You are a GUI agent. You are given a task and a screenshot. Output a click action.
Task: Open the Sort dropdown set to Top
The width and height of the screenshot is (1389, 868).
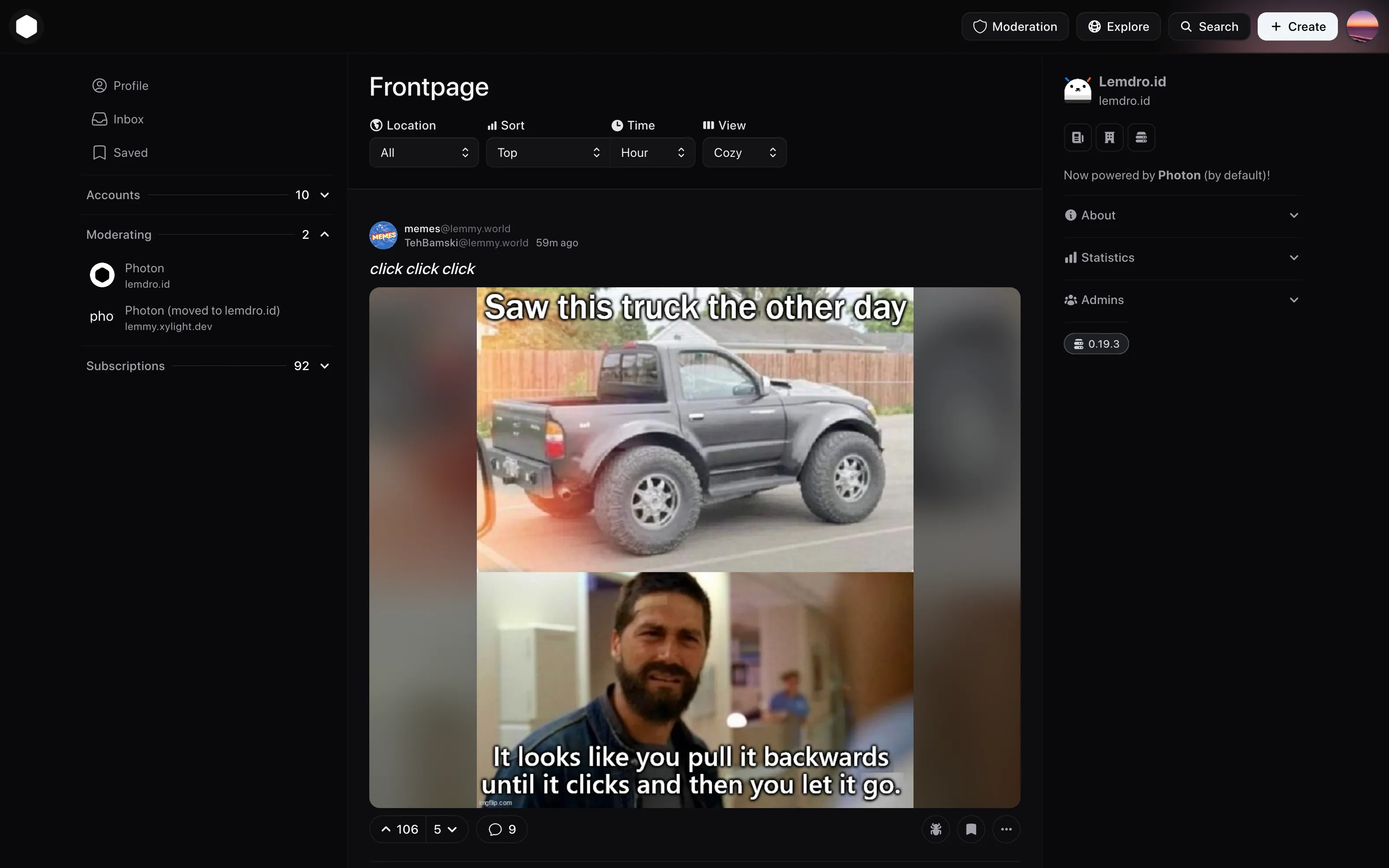(548, 152)
